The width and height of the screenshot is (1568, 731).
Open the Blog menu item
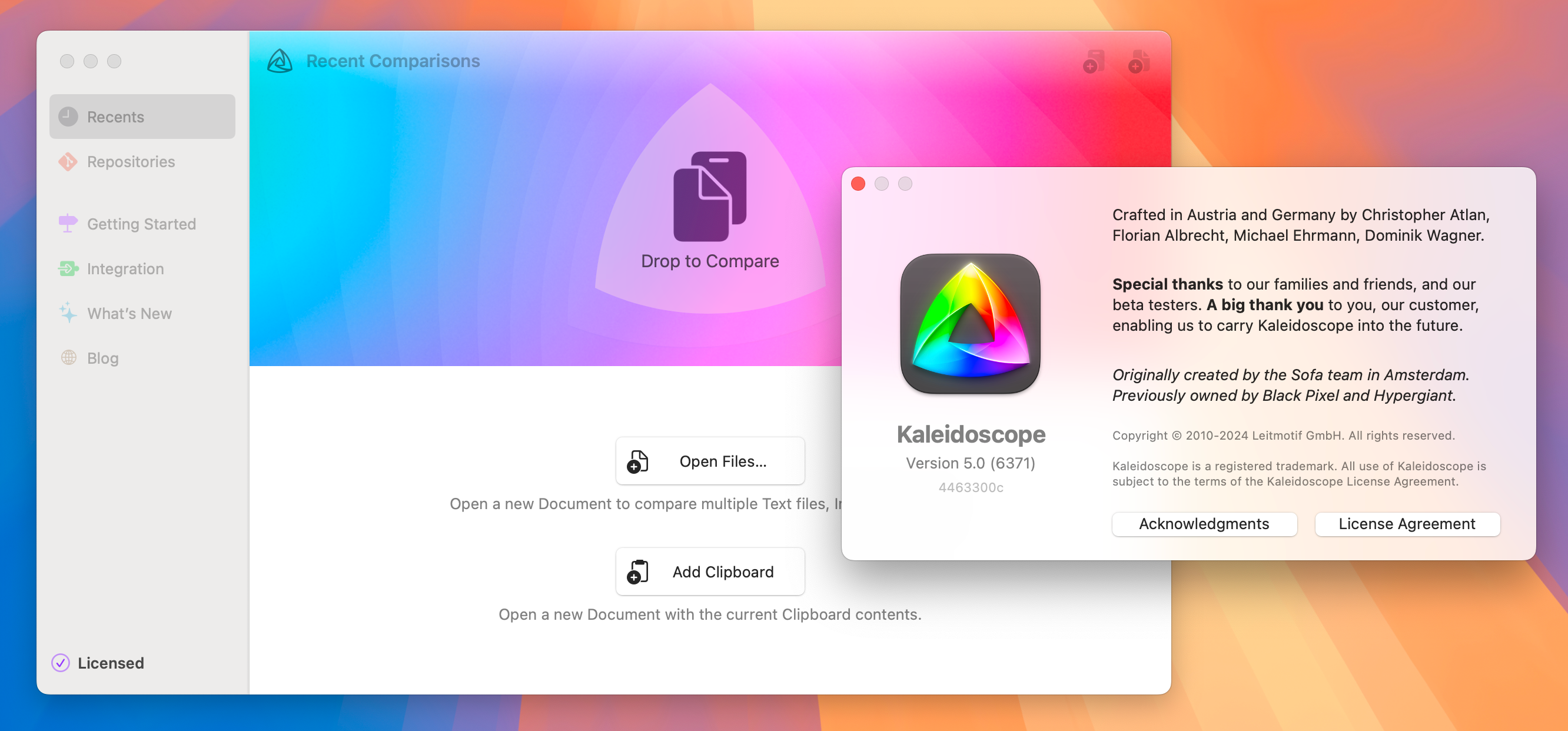(102, 357)
